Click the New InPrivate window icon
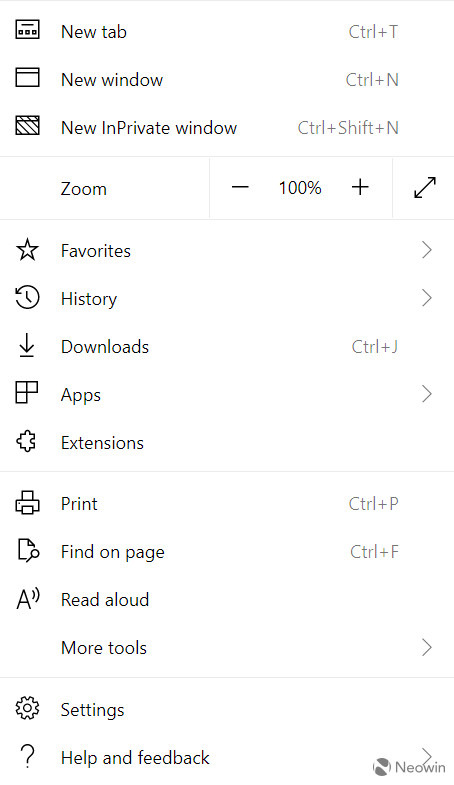 coord(27,126)
